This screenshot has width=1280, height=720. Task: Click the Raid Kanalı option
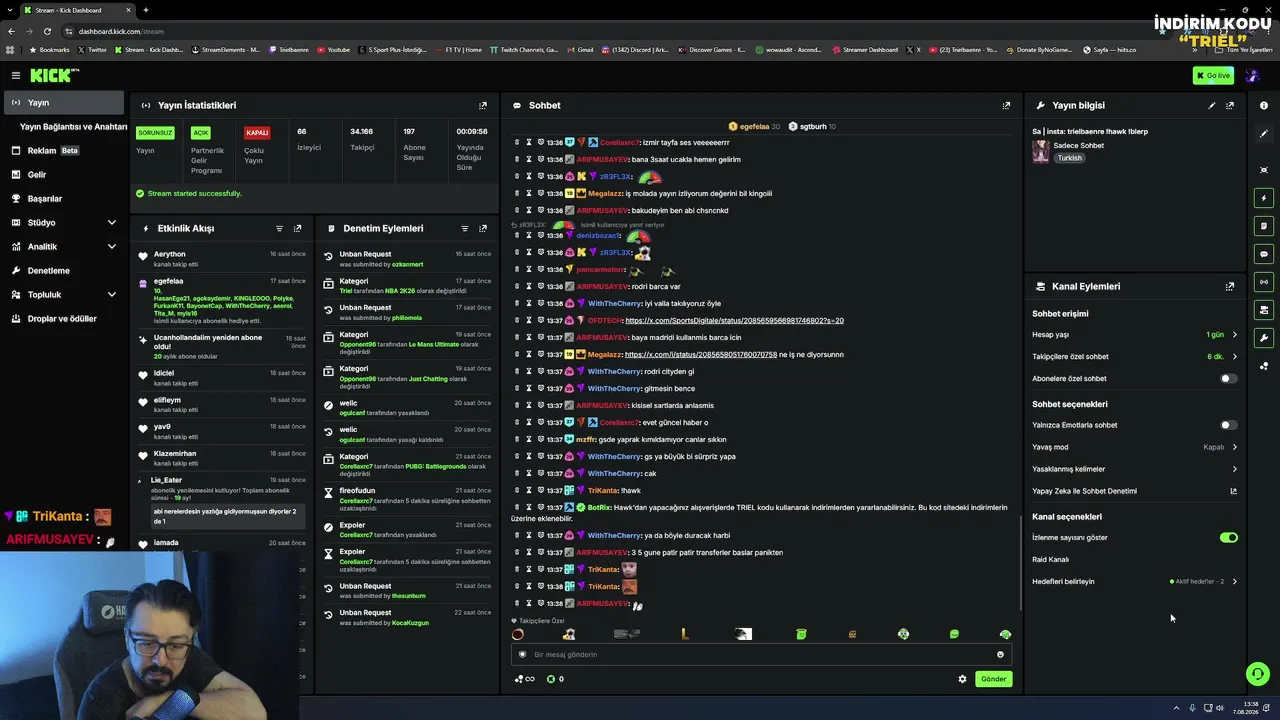1050,560
